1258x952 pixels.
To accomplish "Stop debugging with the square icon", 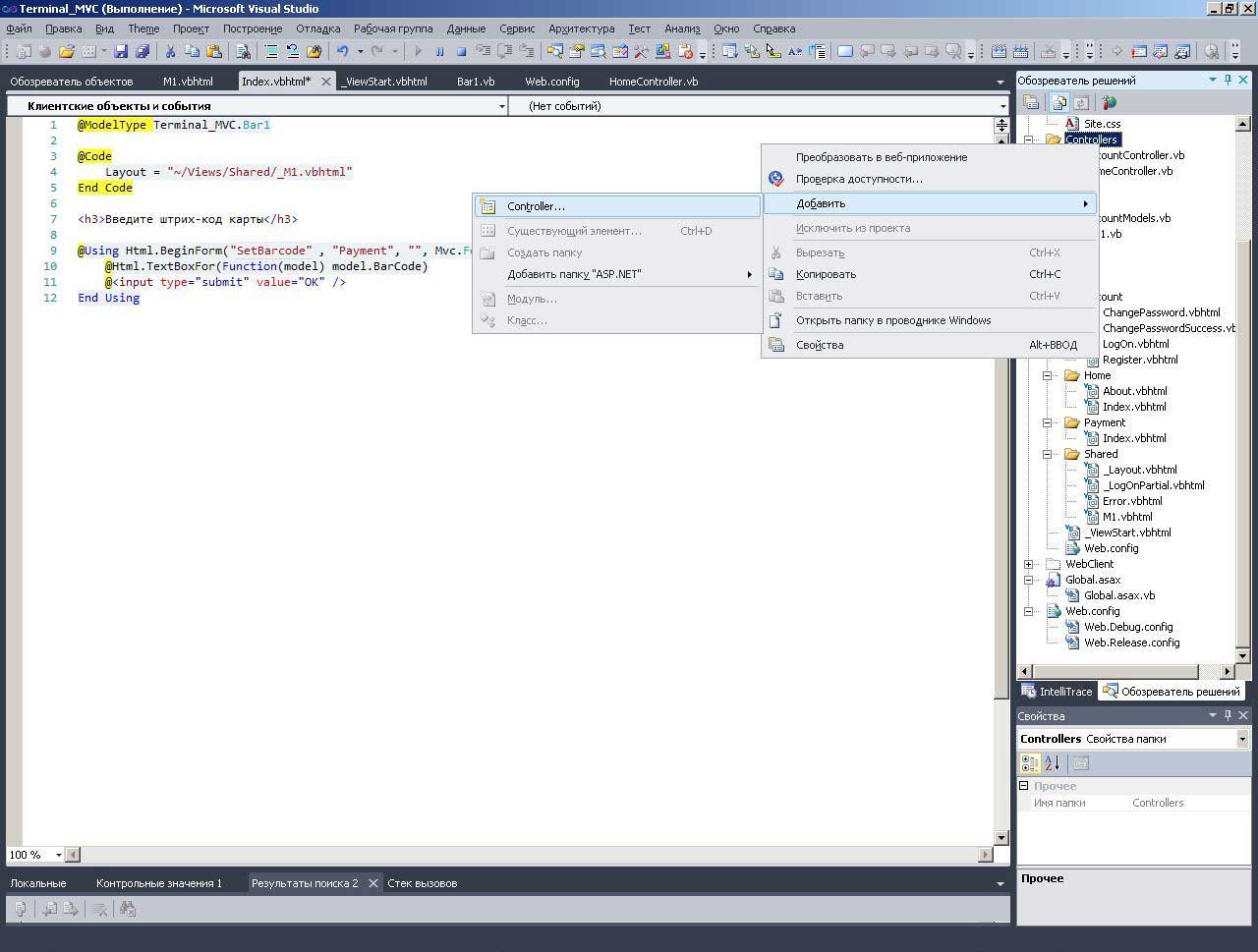I will [461, 51].
